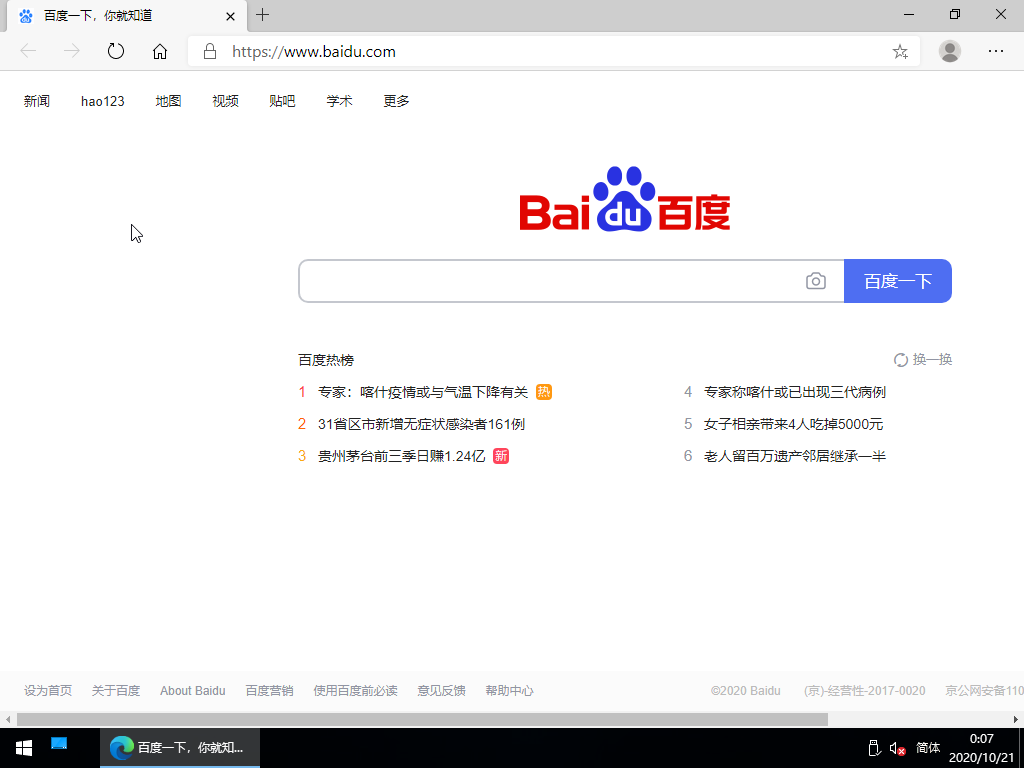Open hot item 31省区市新增无症状感染者161例

point(421,424)
